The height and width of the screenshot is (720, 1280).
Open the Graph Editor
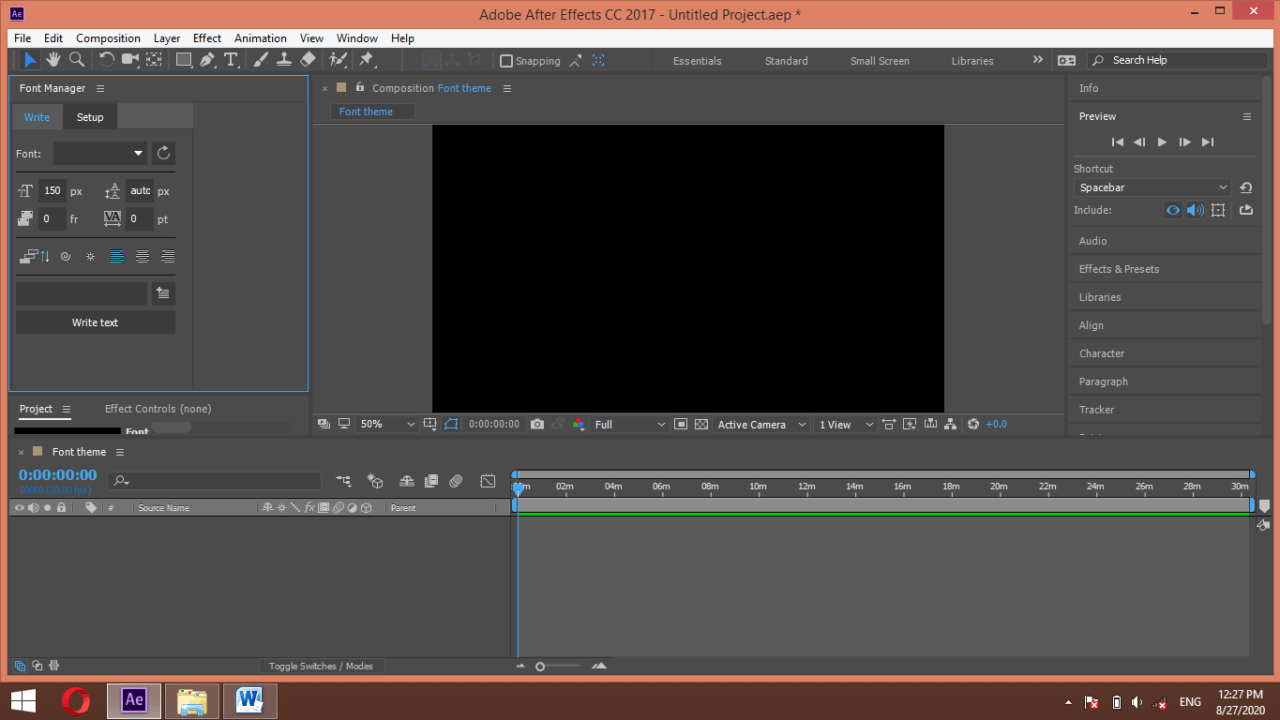coord(488,481)
